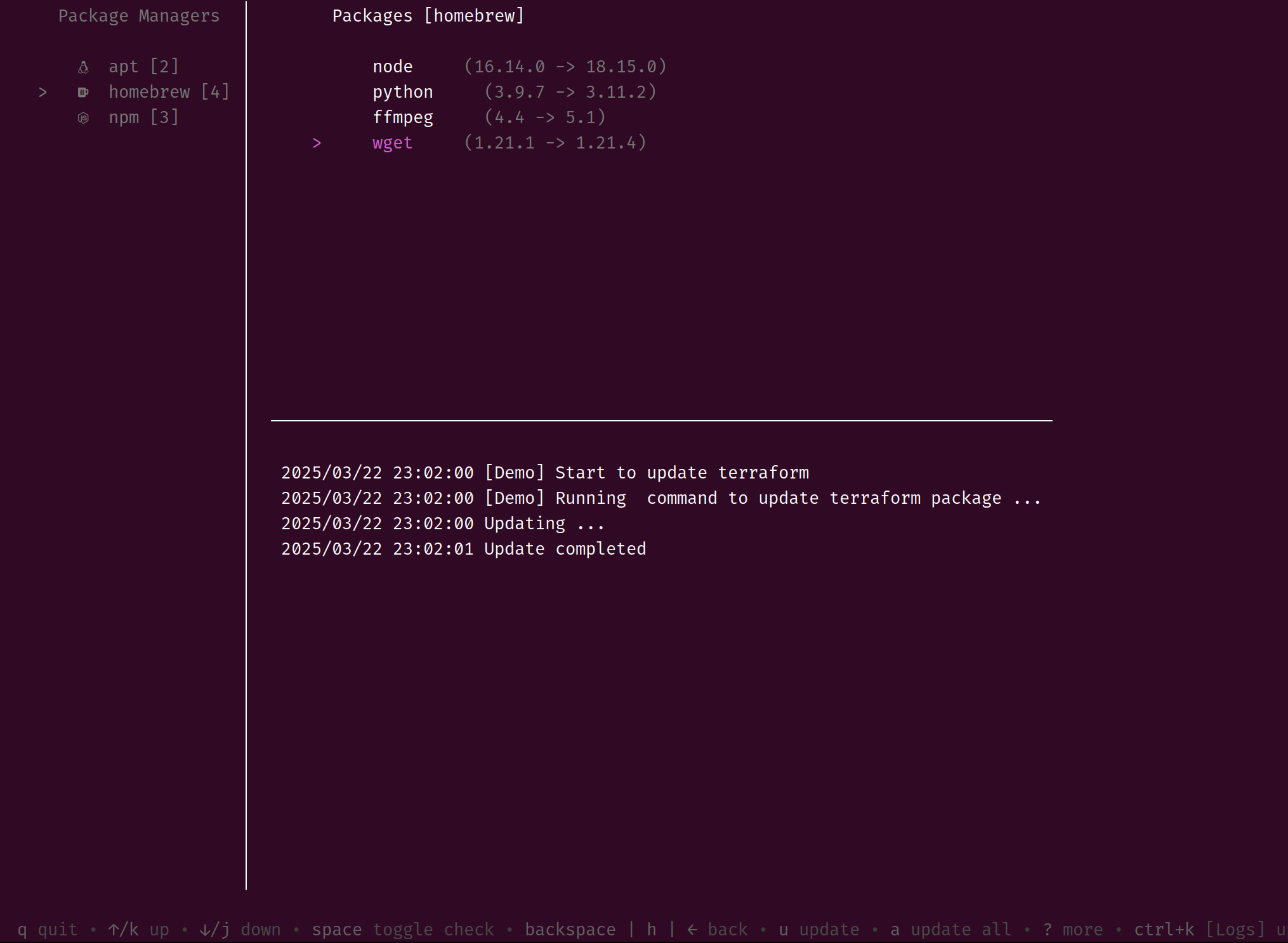
Task: Click the npm hexagon icon
Action: click(x=83, y=118)
